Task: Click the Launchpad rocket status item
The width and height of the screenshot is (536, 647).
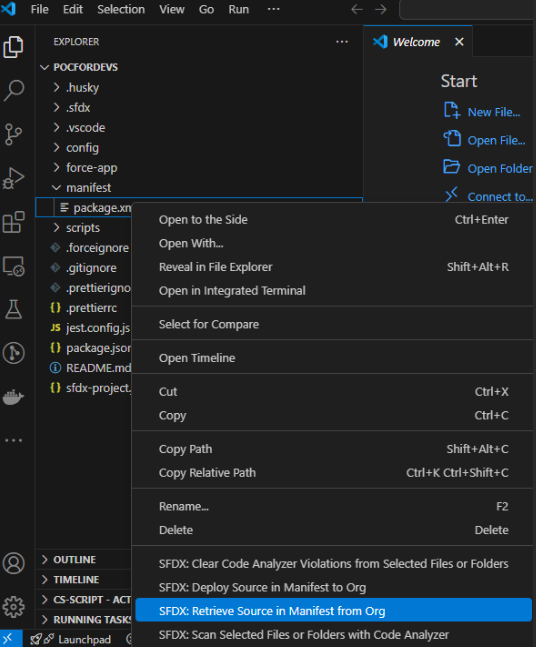Action: 71,639
